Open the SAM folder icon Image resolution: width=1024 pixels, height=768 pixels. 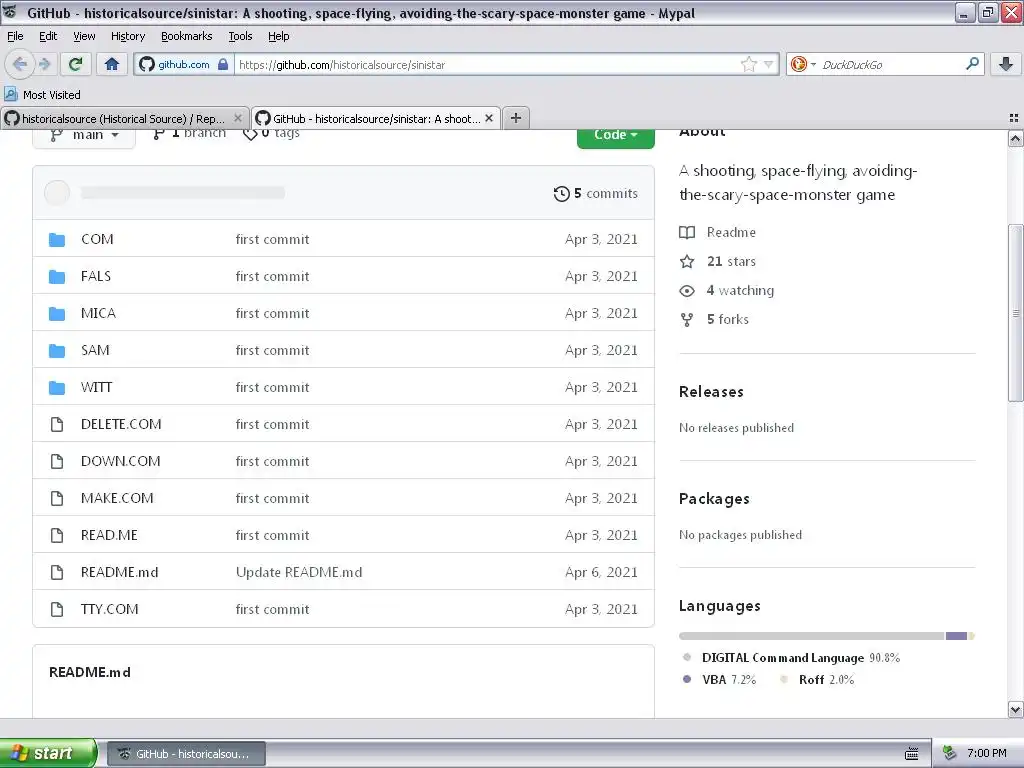(57, 351)
